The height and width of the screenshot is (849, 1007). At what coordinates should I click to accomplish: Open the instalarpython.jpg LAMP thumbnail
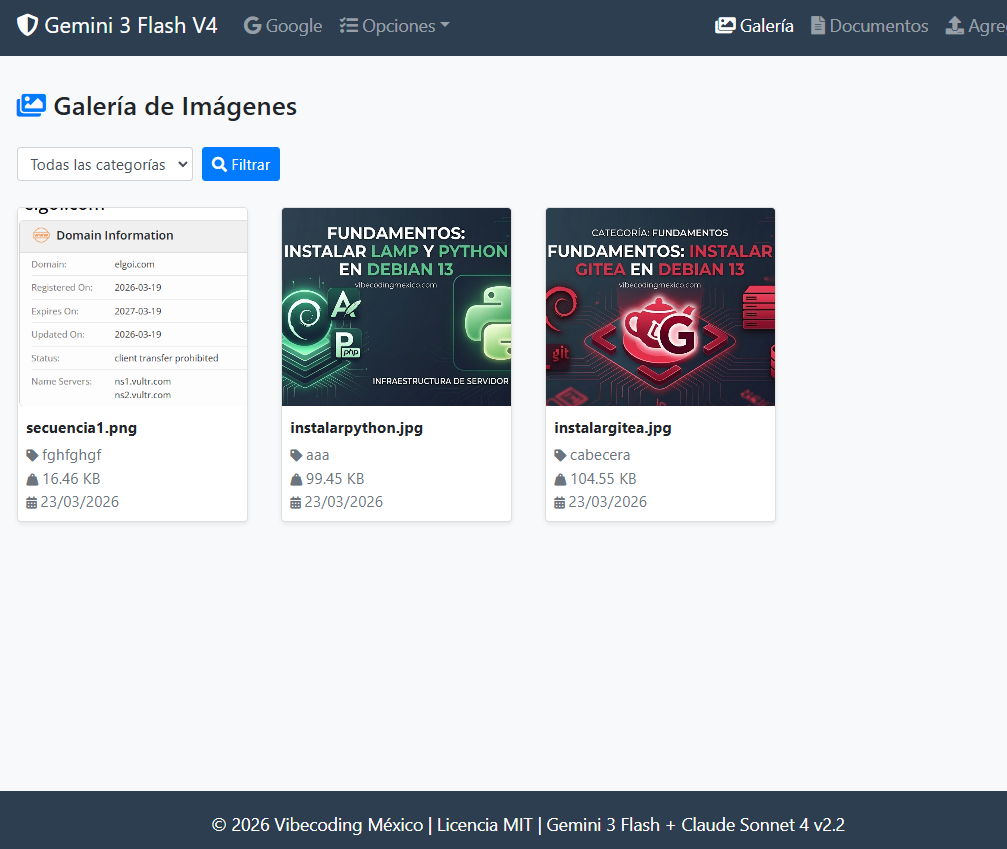[x=397, y=306]
